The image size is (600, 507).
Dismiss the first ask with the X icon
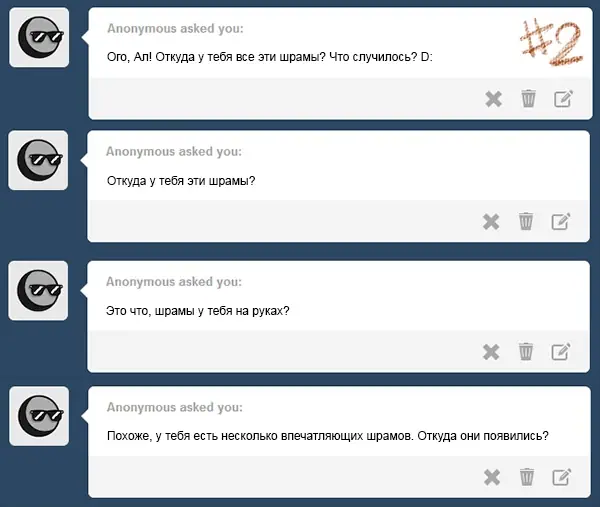pyautogui.click(x=493, y=99)
